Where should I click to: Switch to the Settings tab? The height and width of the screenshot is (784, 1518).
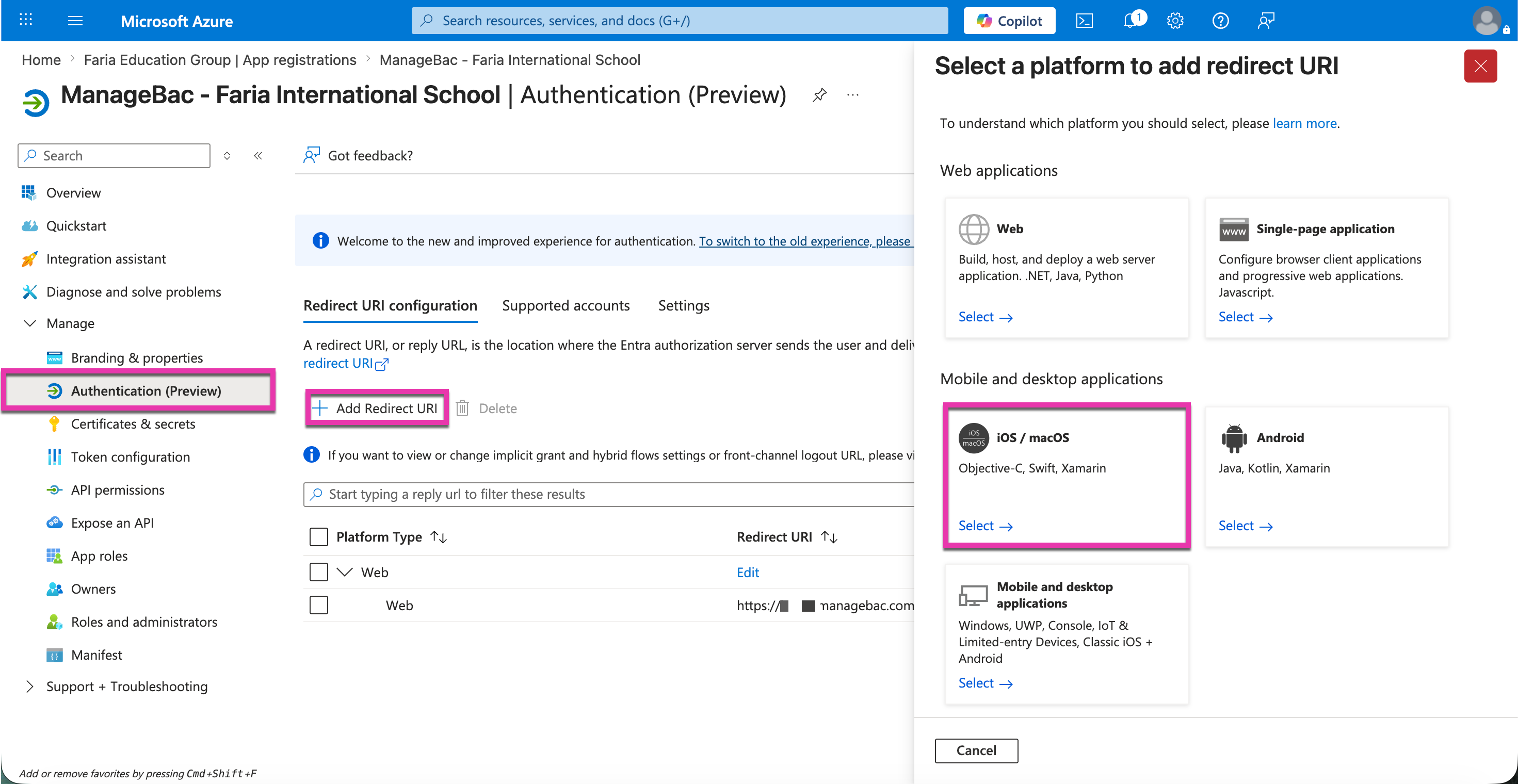pos(684,305)
